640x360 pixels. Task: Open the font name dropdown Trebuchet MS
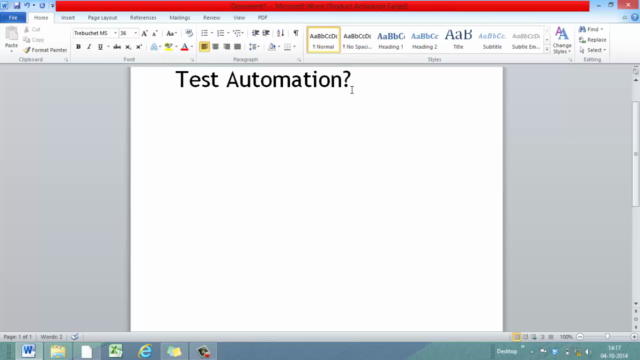[116, 33]
